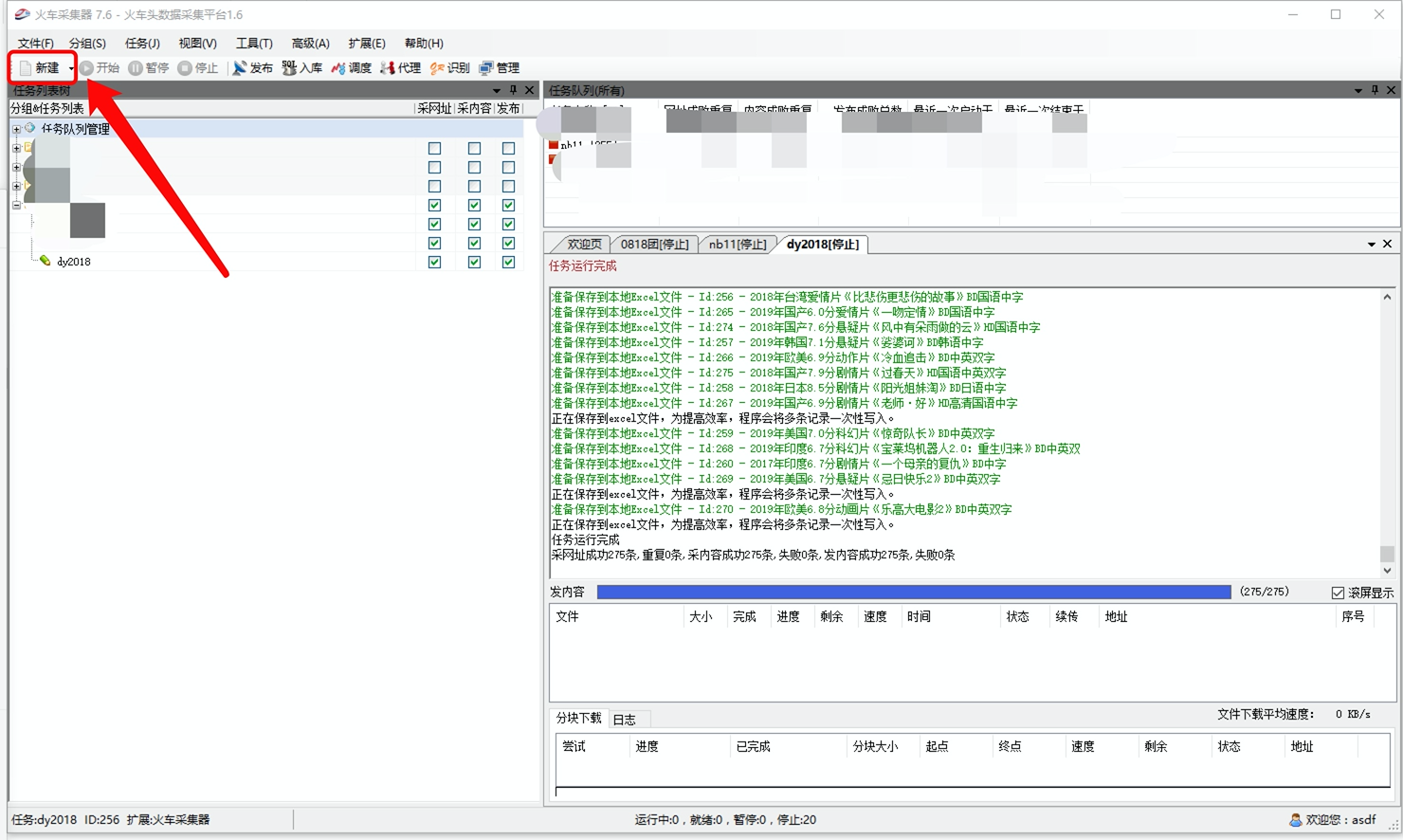The image size is (1403, 840).
Task: Open the 任务列表树 panel options dropdown
Action: [497, 90]
